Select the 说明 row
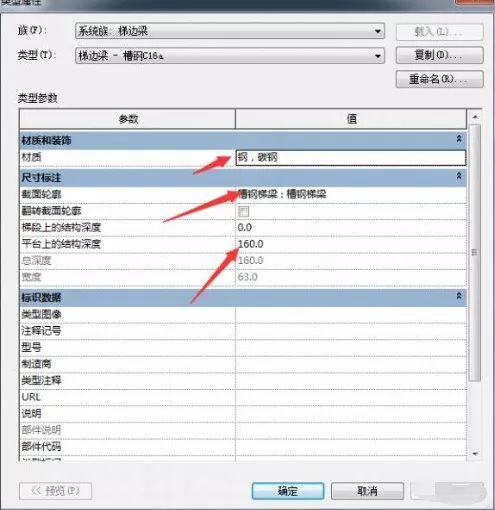 click(243, 414)
